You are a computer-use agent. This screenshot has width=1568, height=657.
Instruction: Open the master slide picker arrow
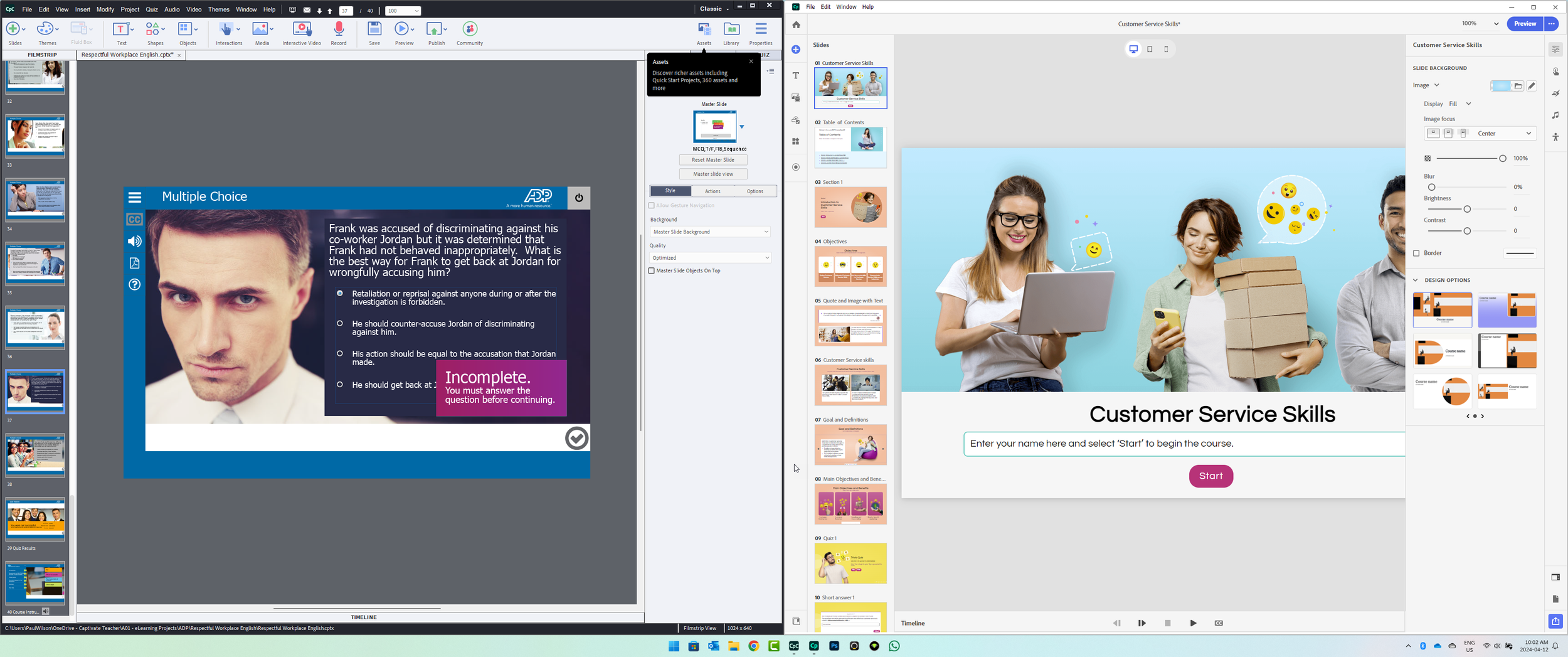pyautogui.click(x=741, y=127)
